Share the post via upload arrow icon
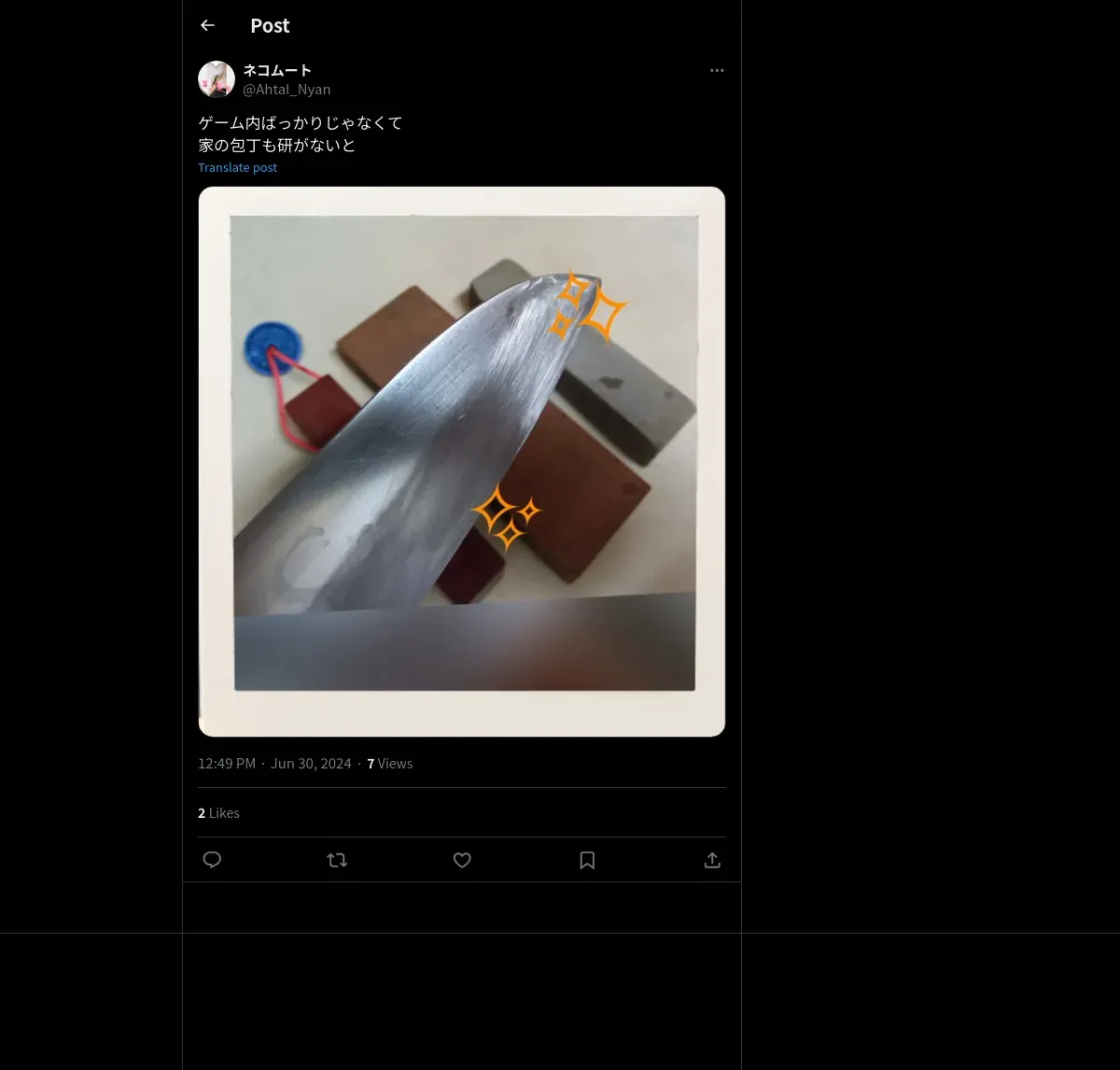 712,860
